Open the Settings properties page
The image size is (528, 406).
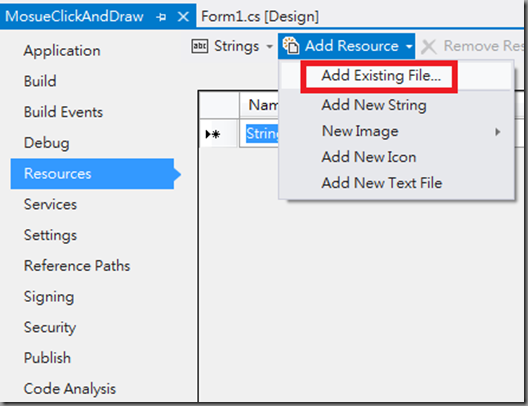click(50, 235)
